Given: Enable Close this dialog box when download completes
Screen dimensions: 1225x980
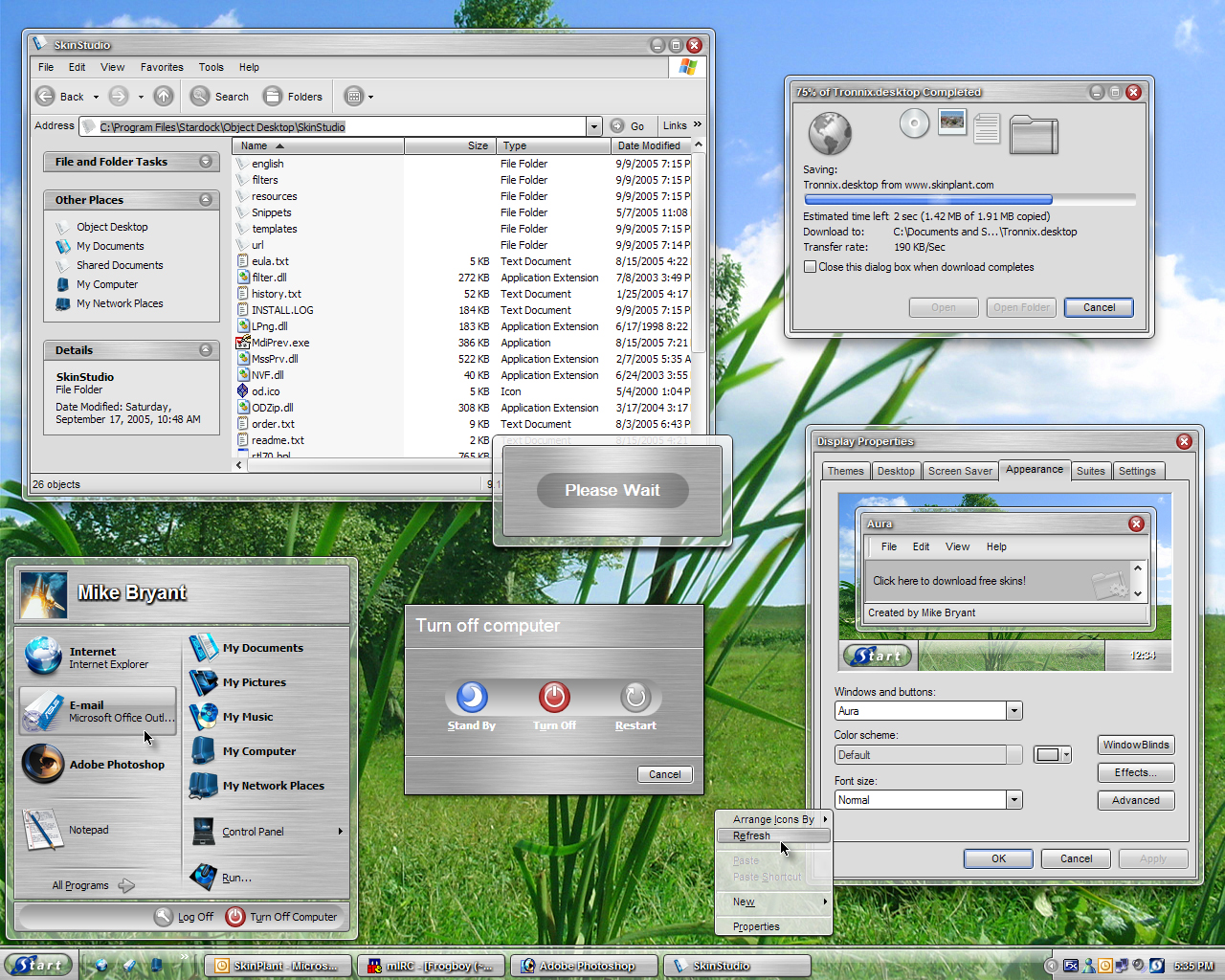Looking at the screenshot, I should pyautogui.click(x=811, y=267).
